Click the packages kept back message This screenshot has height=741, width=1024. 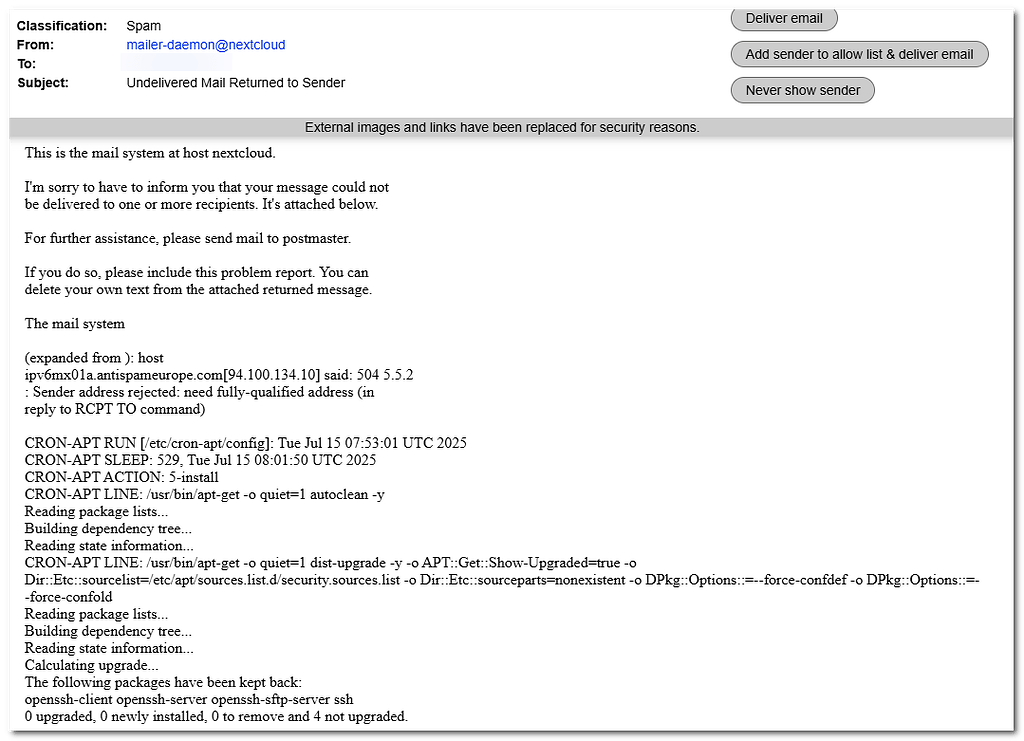(x=180, y=682)
